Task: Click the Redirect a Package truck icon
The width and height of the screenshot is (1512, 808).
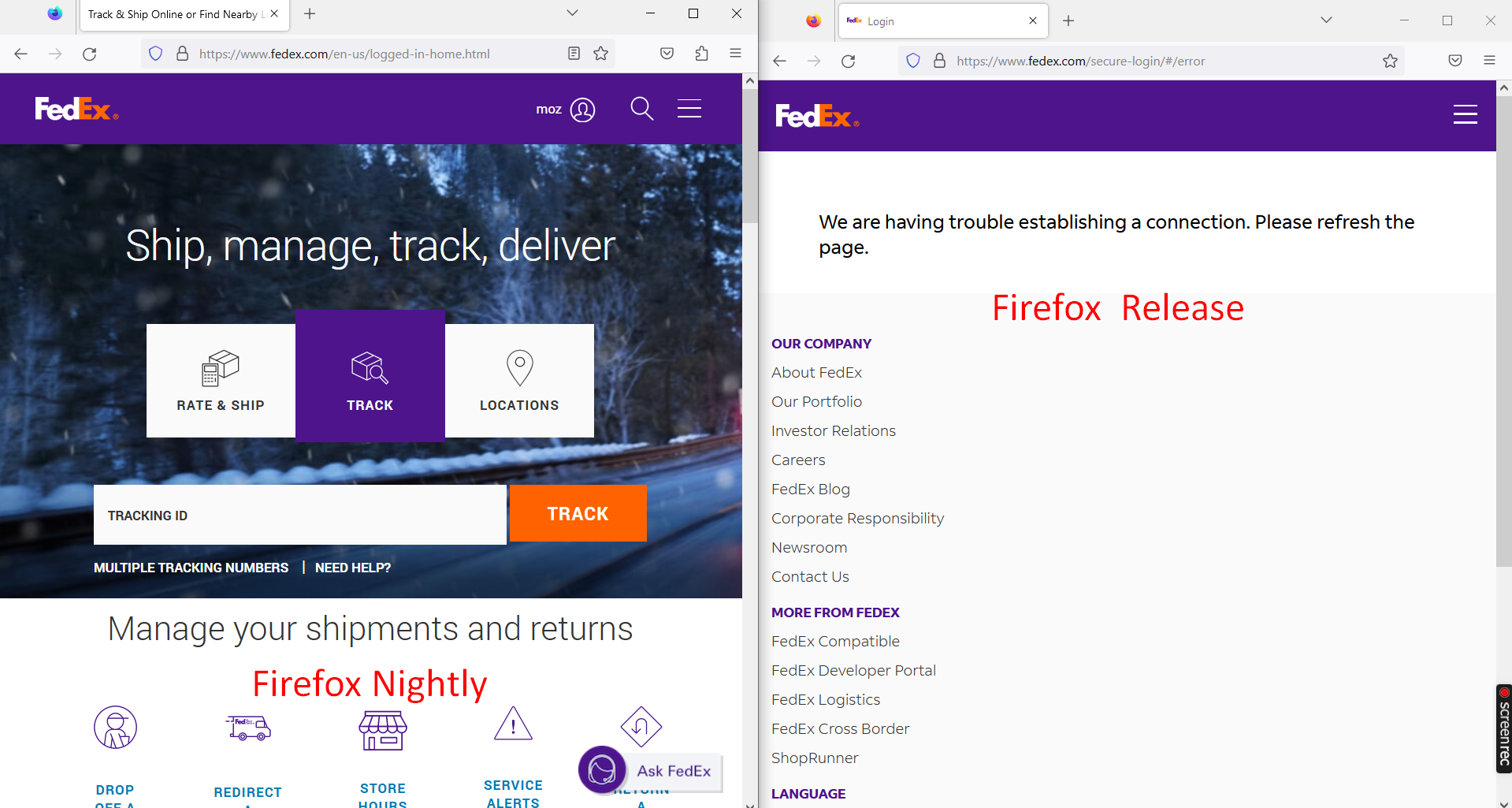Action: coord(247,728)
